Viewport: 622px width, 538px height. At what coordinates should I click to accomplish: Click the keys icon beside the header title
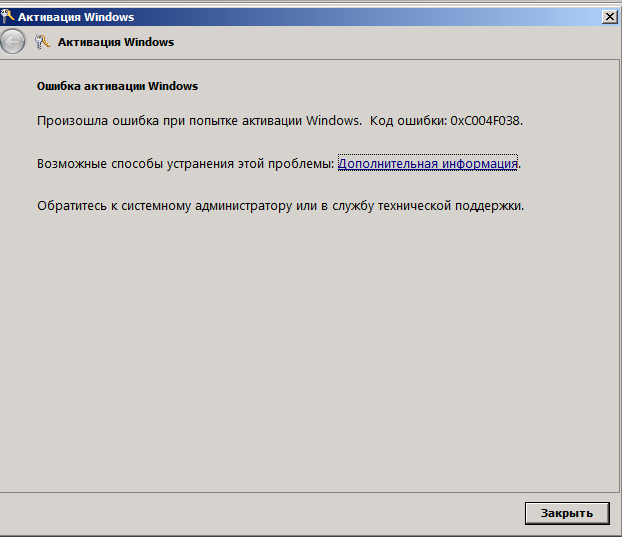(x=42, y=42)
